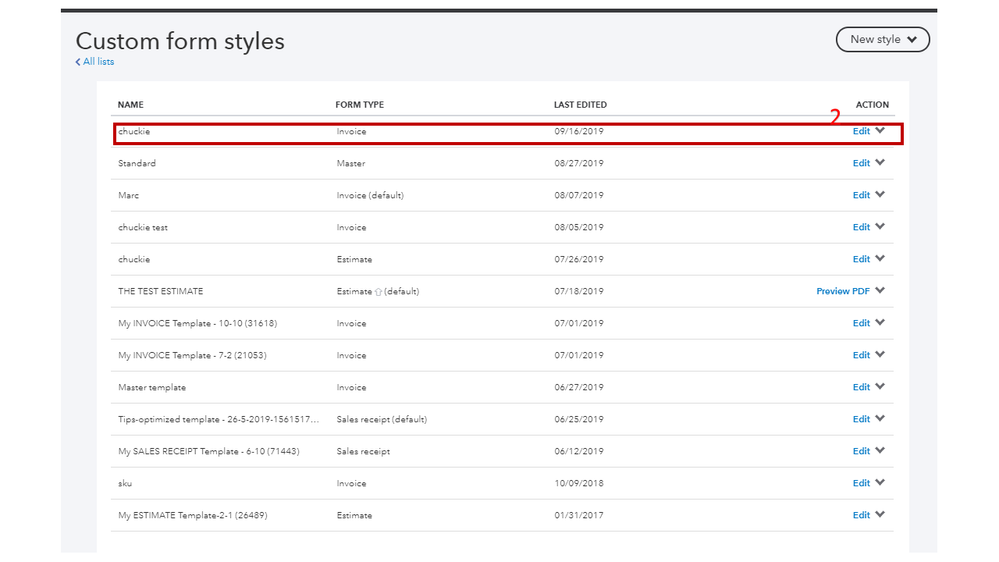Edit the chuckie invoice dated 09/16/2019

861,131
